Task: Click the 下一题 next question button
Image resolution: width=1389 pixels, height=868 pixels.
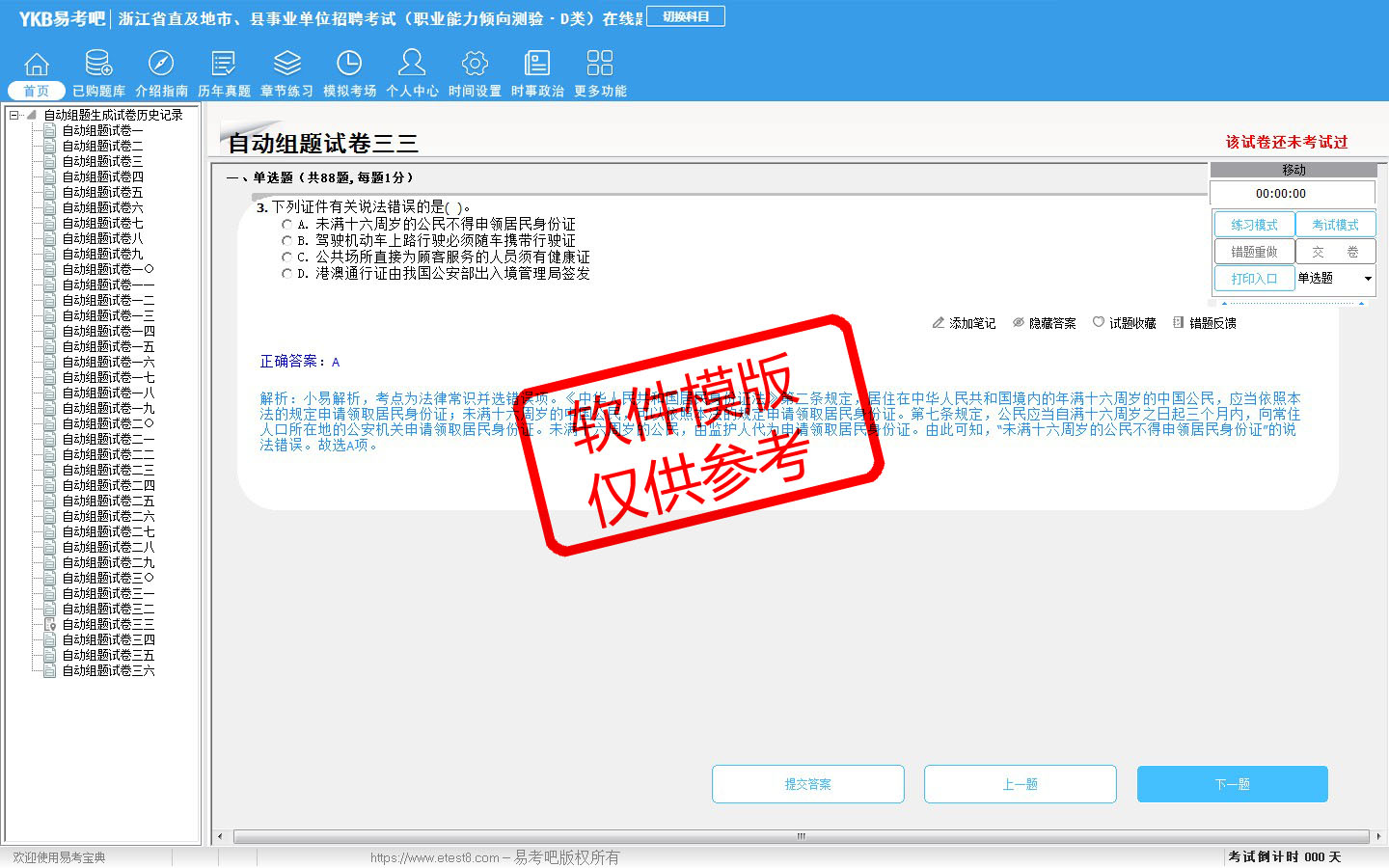Action: pyautogui.click(x=1232, y=784)
